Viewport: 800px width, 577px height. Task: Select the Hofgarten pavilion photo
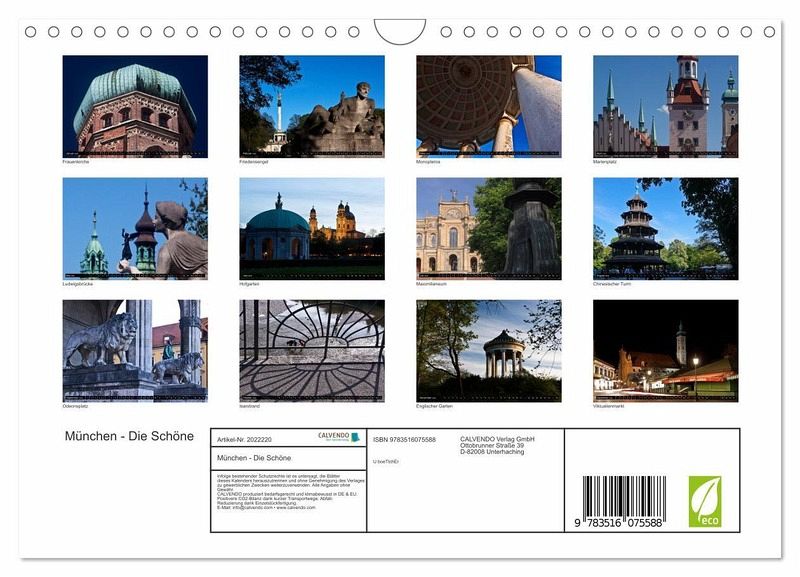[x=311, y=228]
